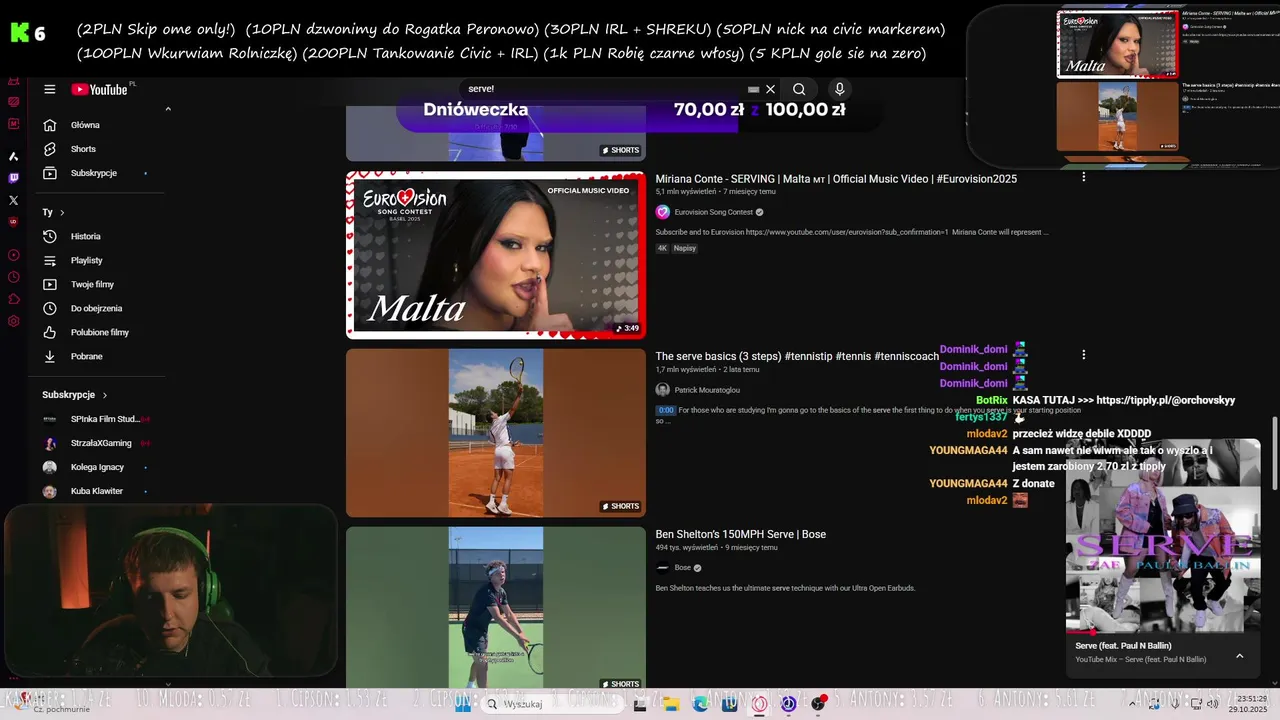The width and height of the screenshot is (1280, 720).
Task: Open Subskrypcje in main sidebar menu
Action: click(x=94, y=173)
